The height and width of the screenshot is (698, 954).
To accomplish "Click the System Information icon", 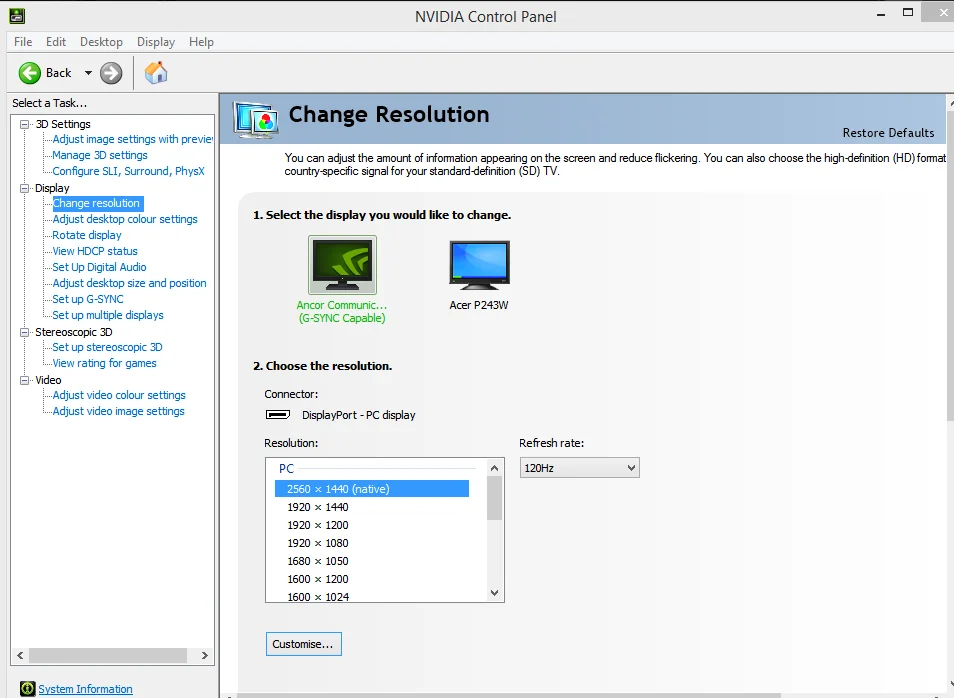I will (27, 688).
